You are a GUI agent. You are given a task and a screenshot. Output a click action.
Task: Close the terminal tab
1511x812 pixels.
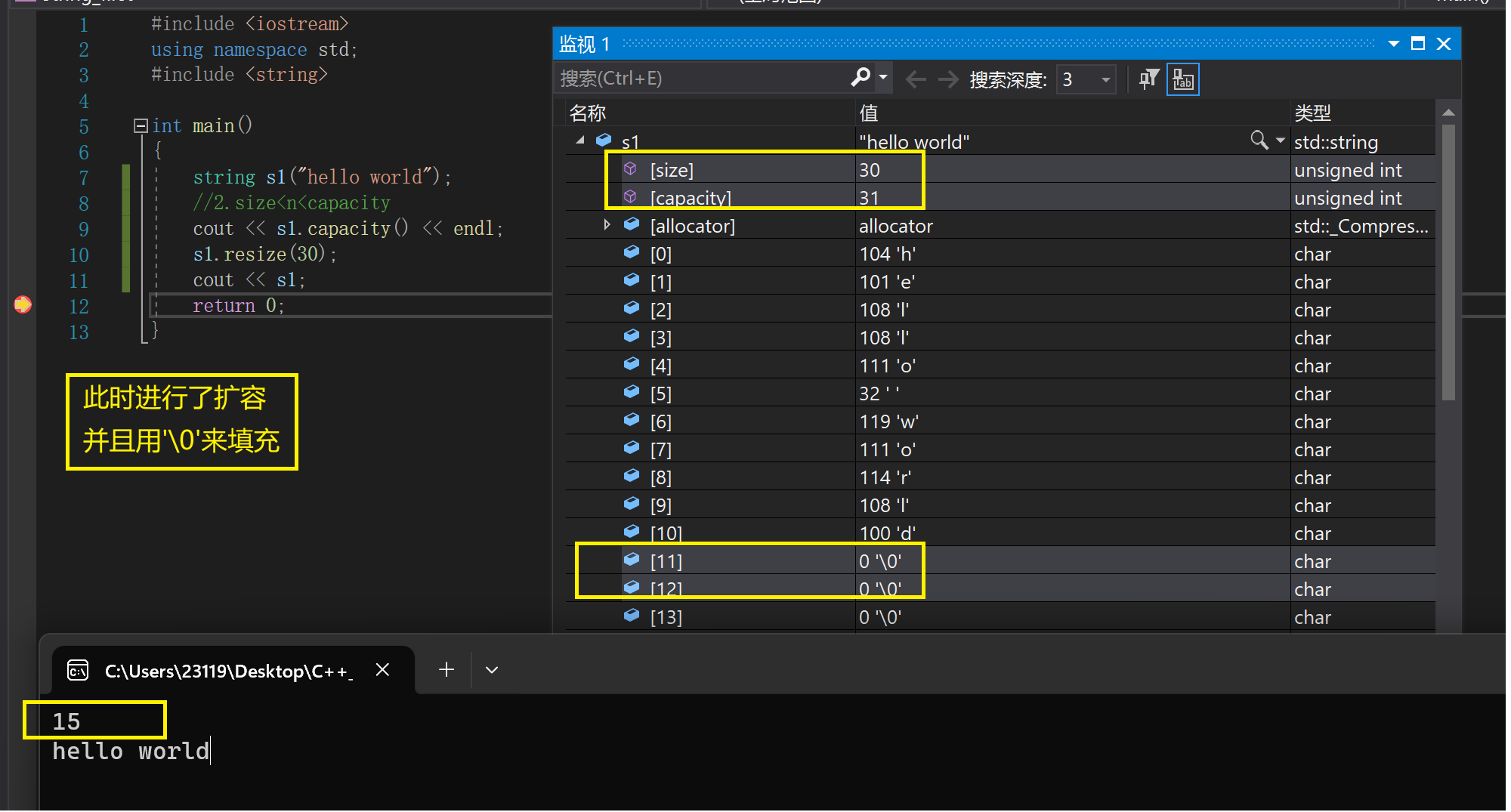tap(384, 672)
